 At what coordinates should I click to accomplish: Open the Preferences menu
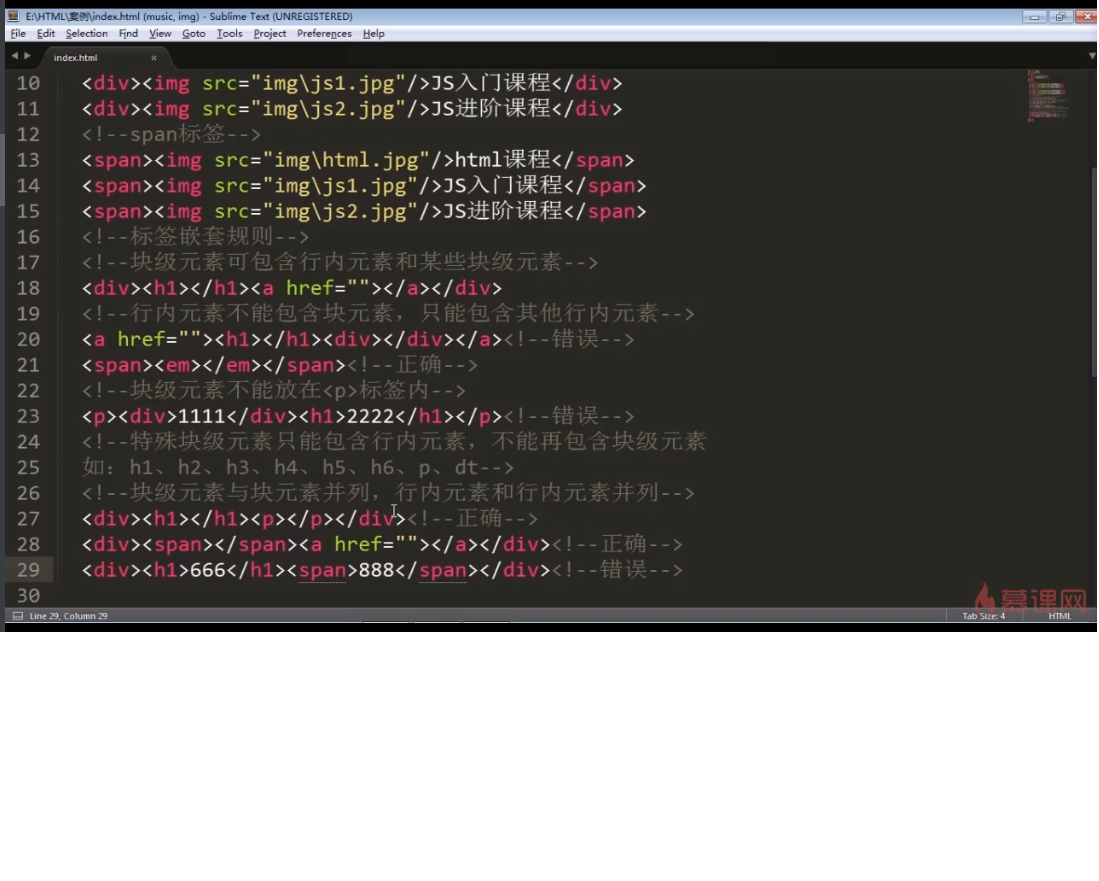(324, 34)
